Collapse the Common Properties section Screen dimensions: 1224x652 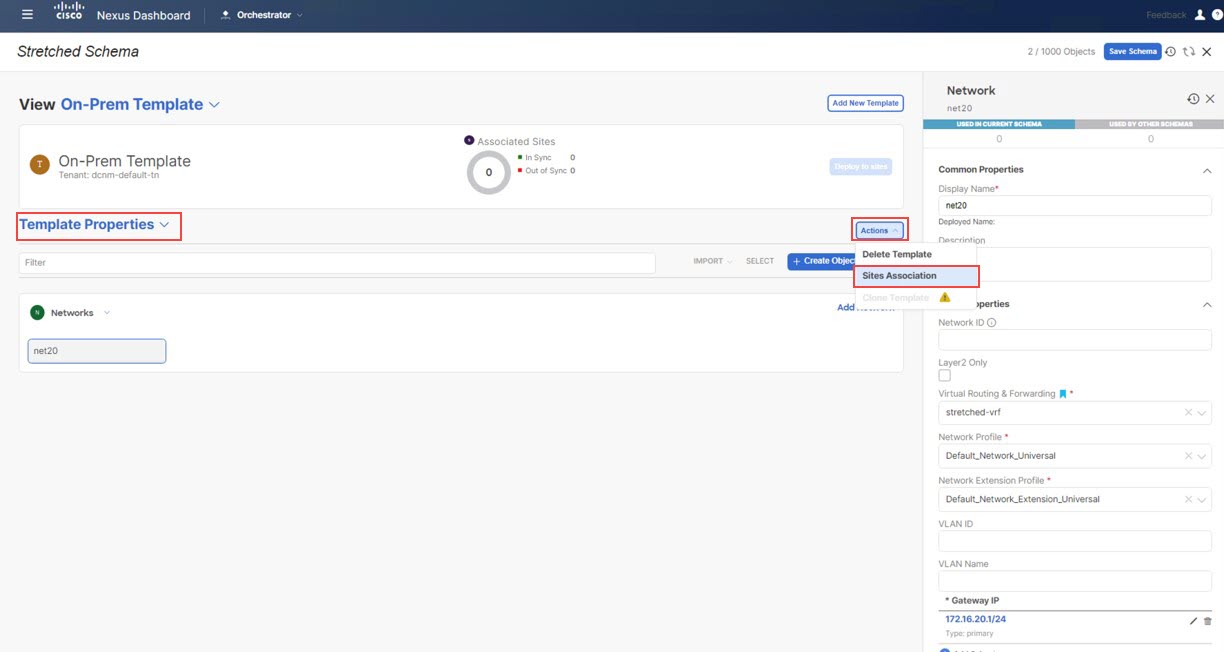pos(1206,170)
